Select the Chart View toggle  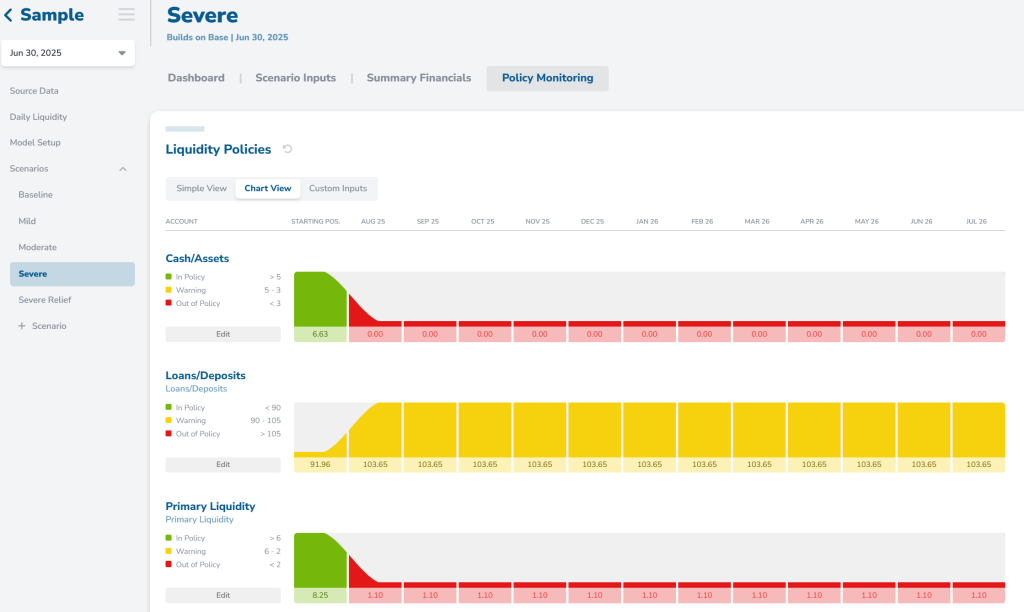tap(268, 188)
